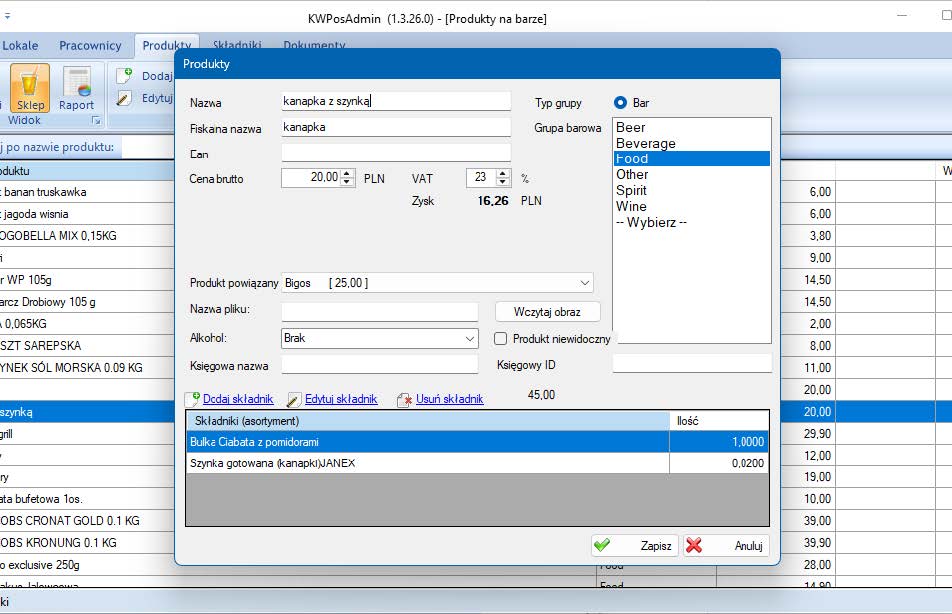Image resolution: width=952 pixels, height=614 pixels.
Task: Click the Wczytaj obraz button
Action: point(547,312)
